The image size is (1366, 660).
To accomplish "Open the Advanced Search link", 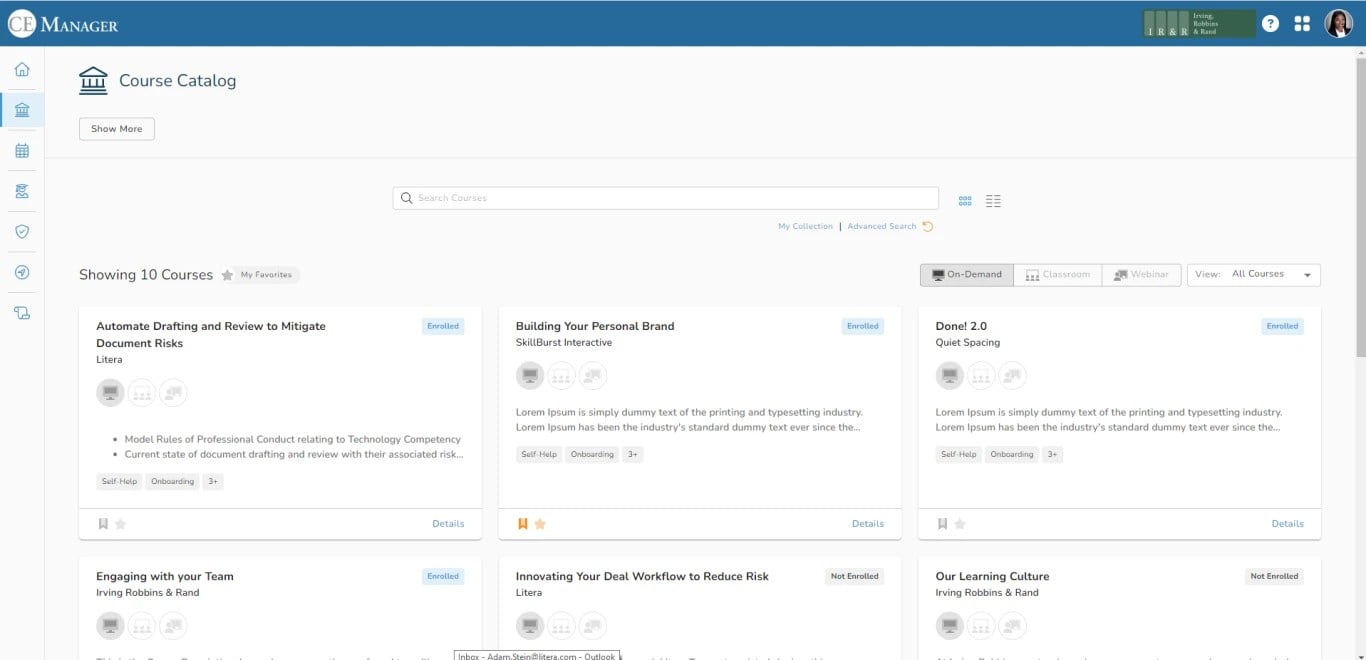I will click(882, 226).
